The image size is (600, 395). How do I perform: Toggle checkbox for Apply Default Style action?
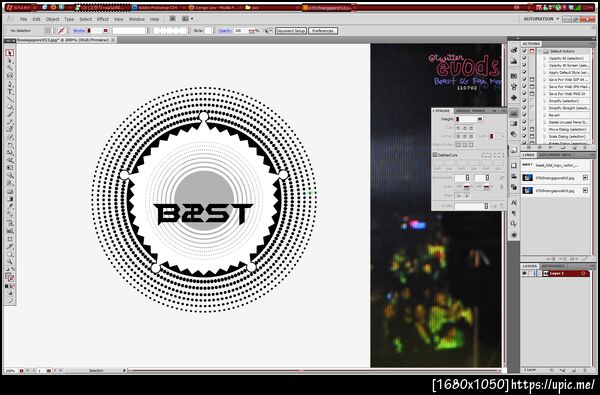[x=525, y=72]
